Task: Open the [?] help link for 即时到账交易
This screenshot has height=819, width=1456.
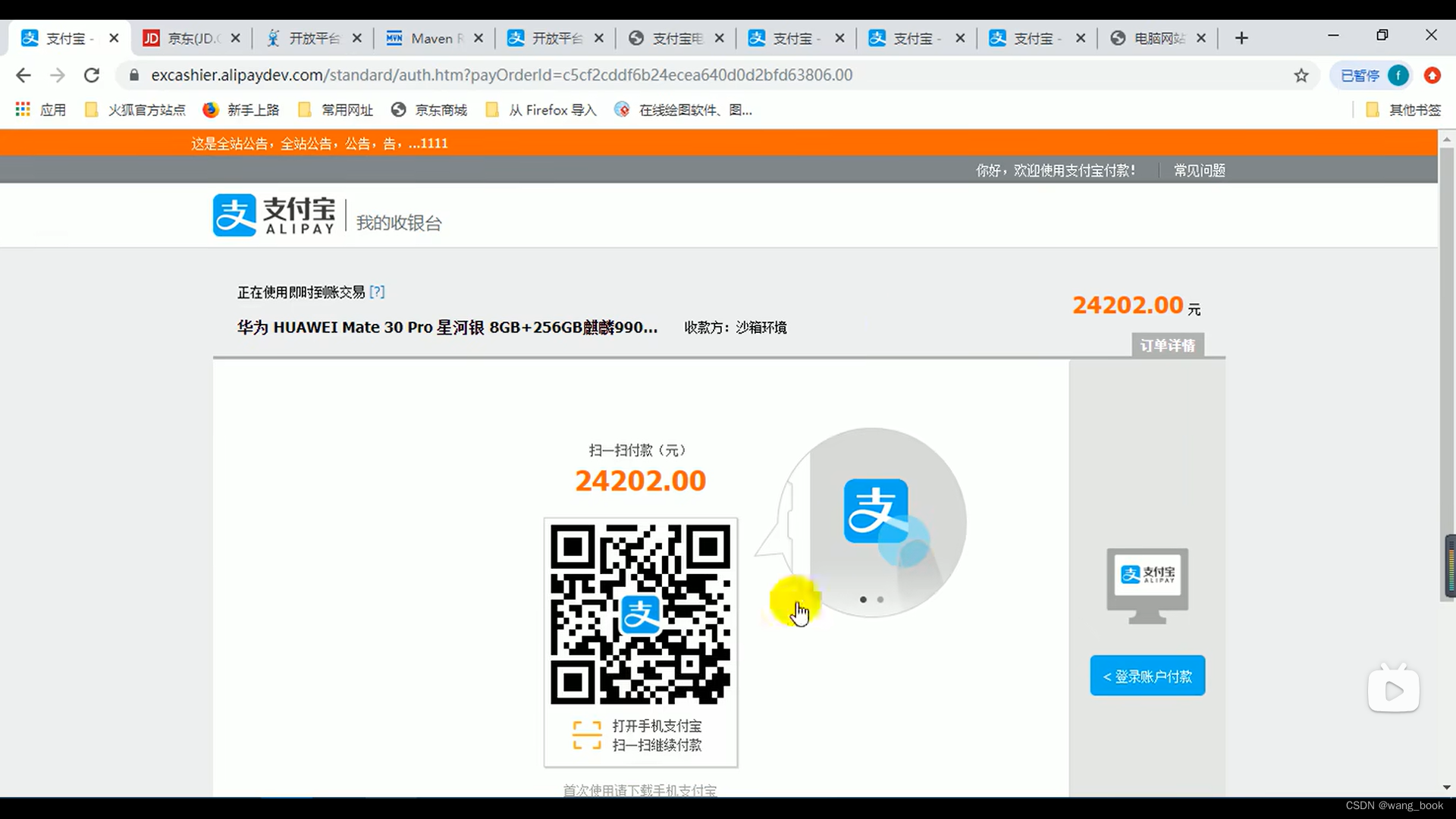Action: coord(377,292)
